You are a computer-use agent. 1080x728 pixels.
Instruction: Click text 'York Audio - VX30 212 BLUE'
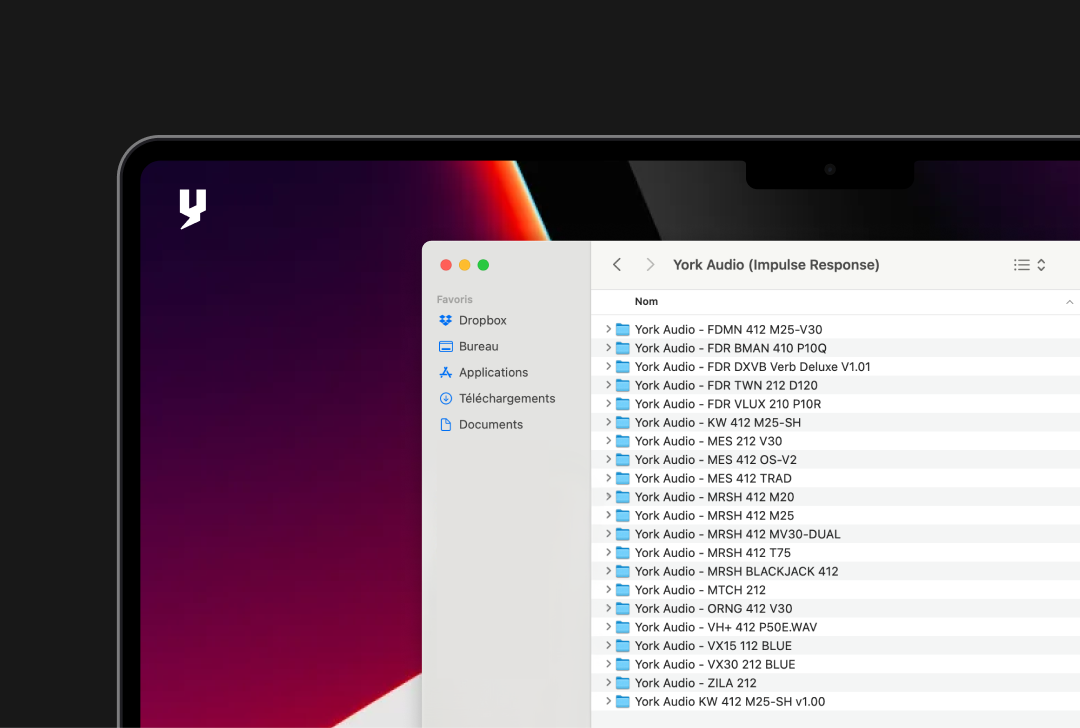click(715, 664)
